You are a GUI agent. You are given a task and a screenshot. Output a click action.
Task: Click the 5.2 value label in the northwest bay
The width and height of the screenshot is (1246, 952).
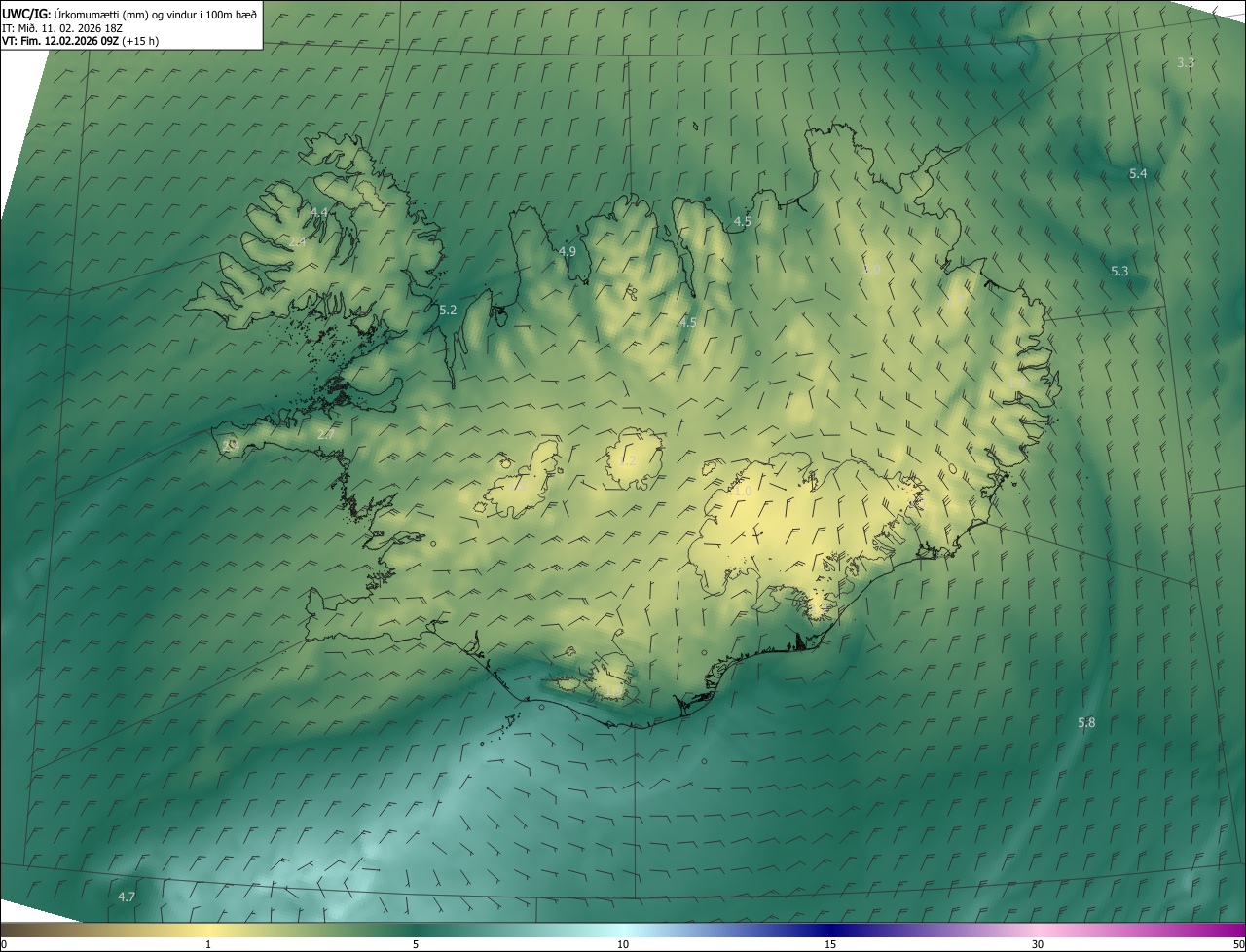pyautogui.click(x=448, y=311)
